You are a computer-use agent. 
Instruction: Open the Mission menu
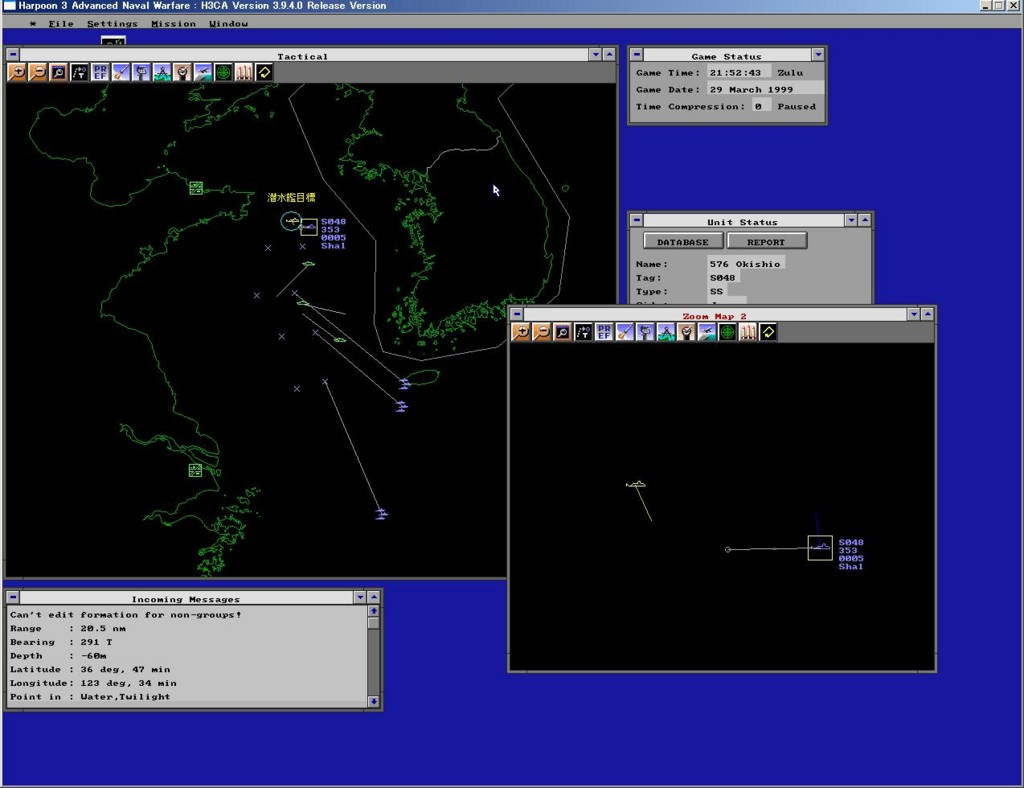pyautogui.click(x=173, y=24)
